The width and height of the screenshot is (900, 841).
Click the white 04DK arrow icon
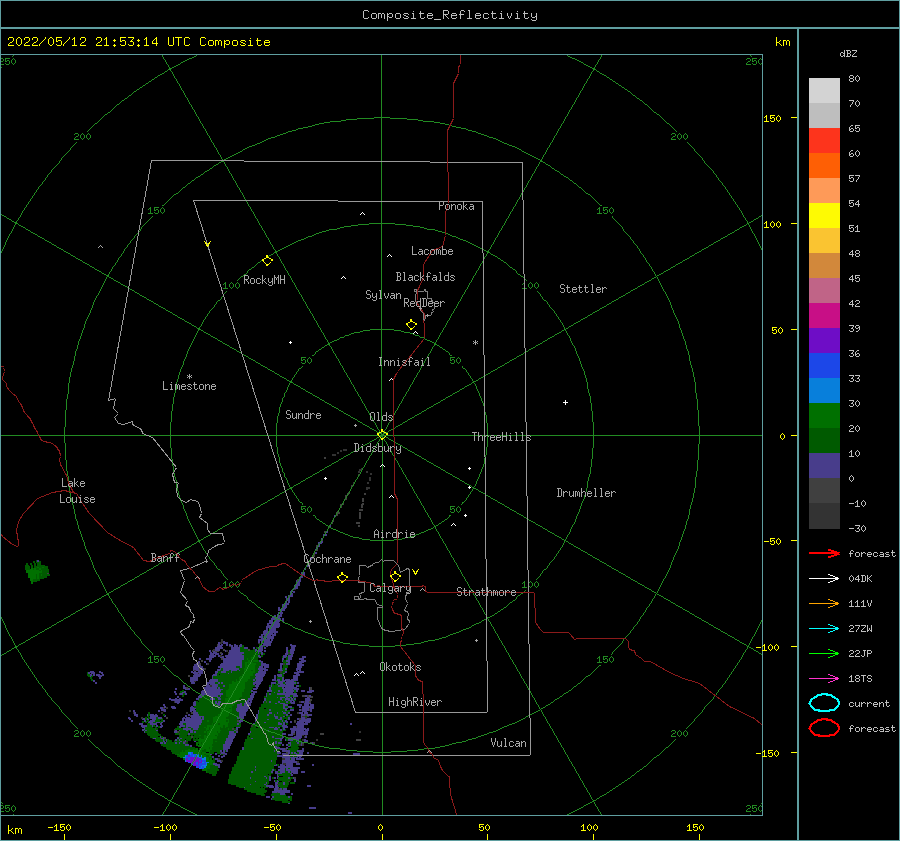point(824,579)
